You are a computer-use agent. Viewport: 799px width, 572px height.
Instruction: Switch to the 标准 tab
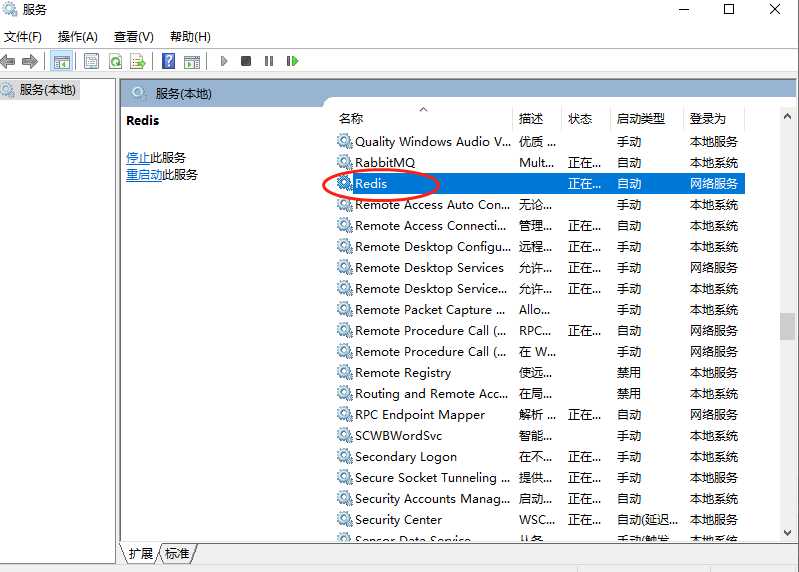click(177, 553)
